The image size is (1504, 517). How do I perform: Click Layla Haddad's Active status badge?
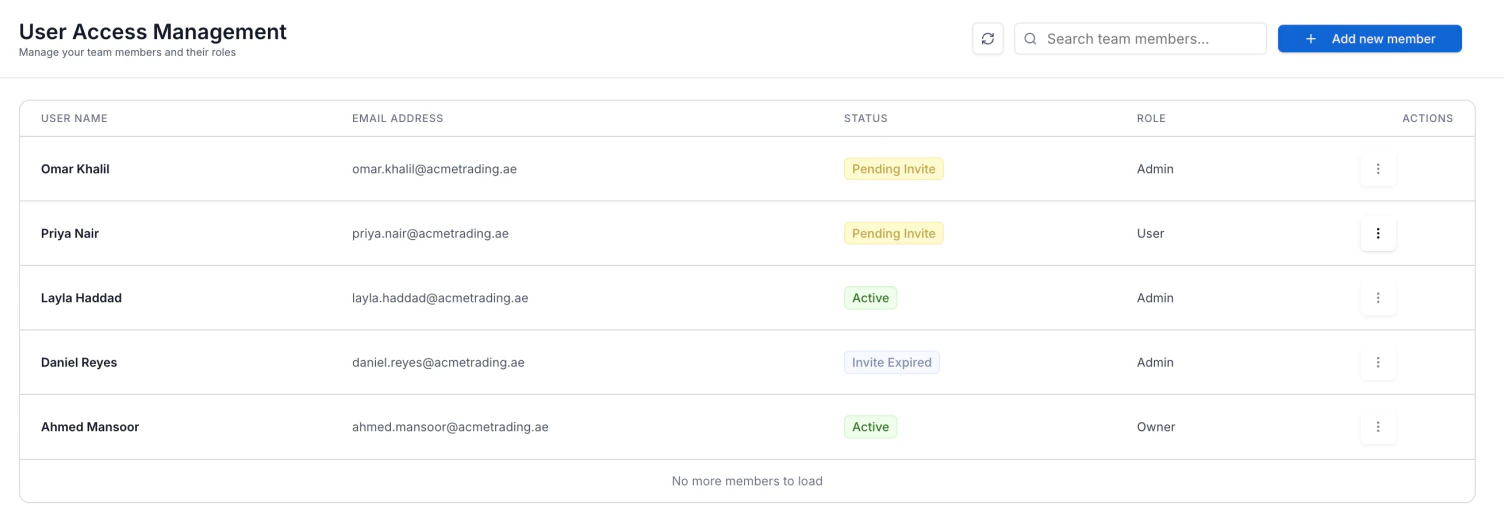(x=870, y=298)
